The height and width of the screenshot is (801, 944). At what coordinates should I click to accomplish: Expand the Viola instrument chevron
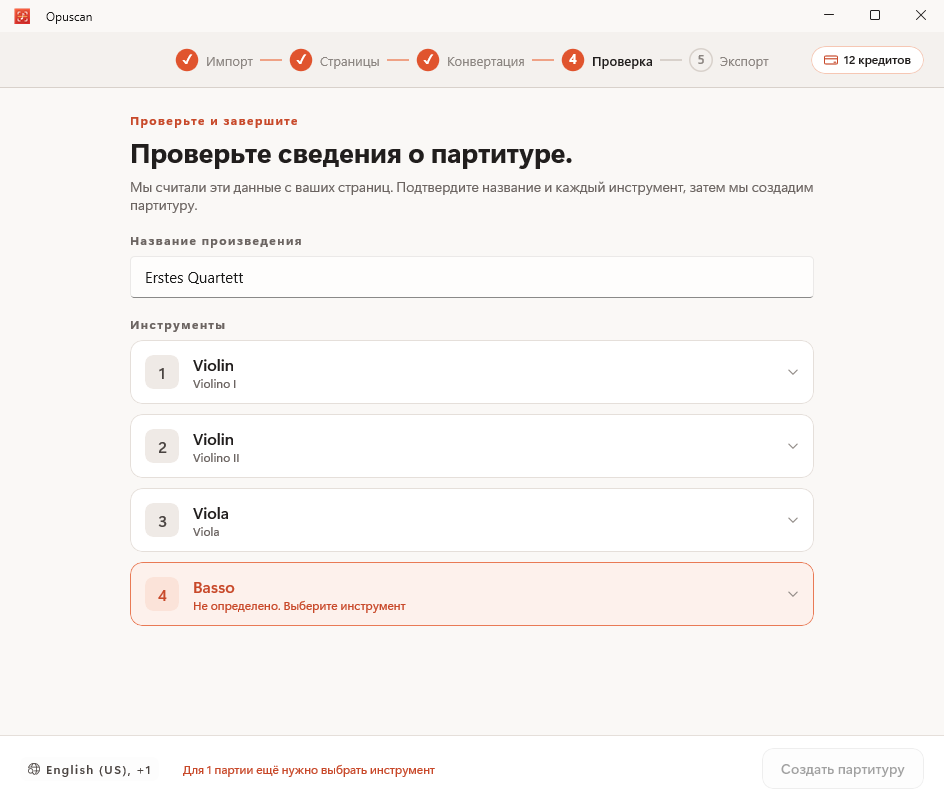coord(793,520)
